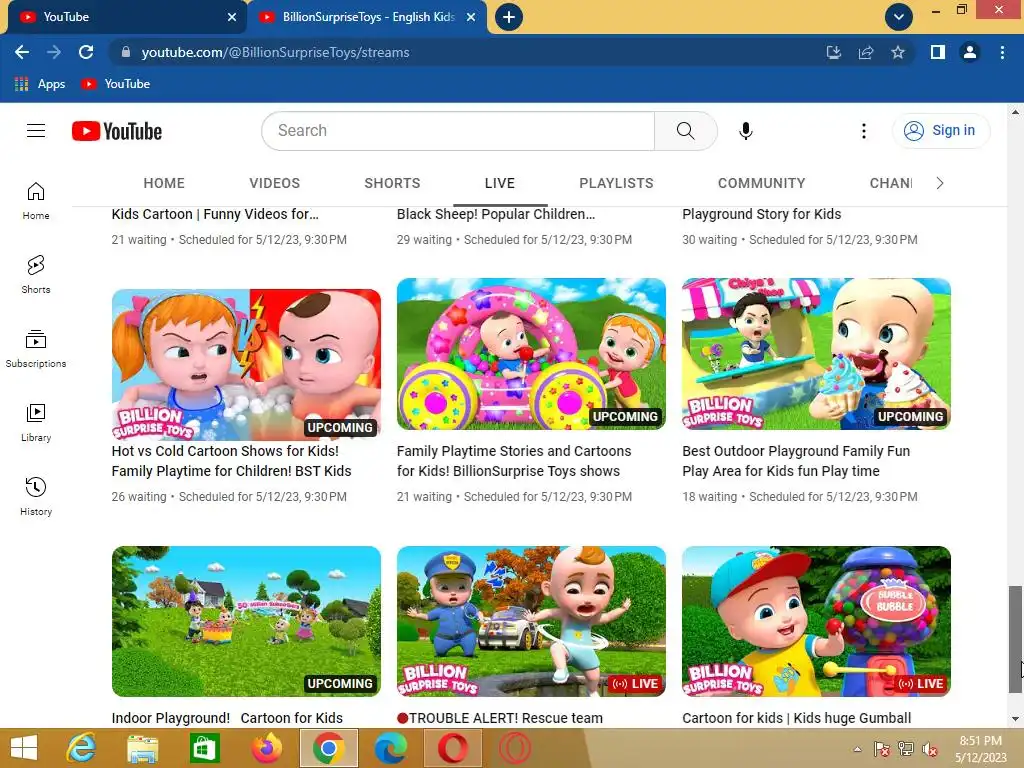Image resolution: width=1024 pixels, height=768 pixels.
Task: Reload the current page
Action: pyautogui.click(x=86, y=52)
